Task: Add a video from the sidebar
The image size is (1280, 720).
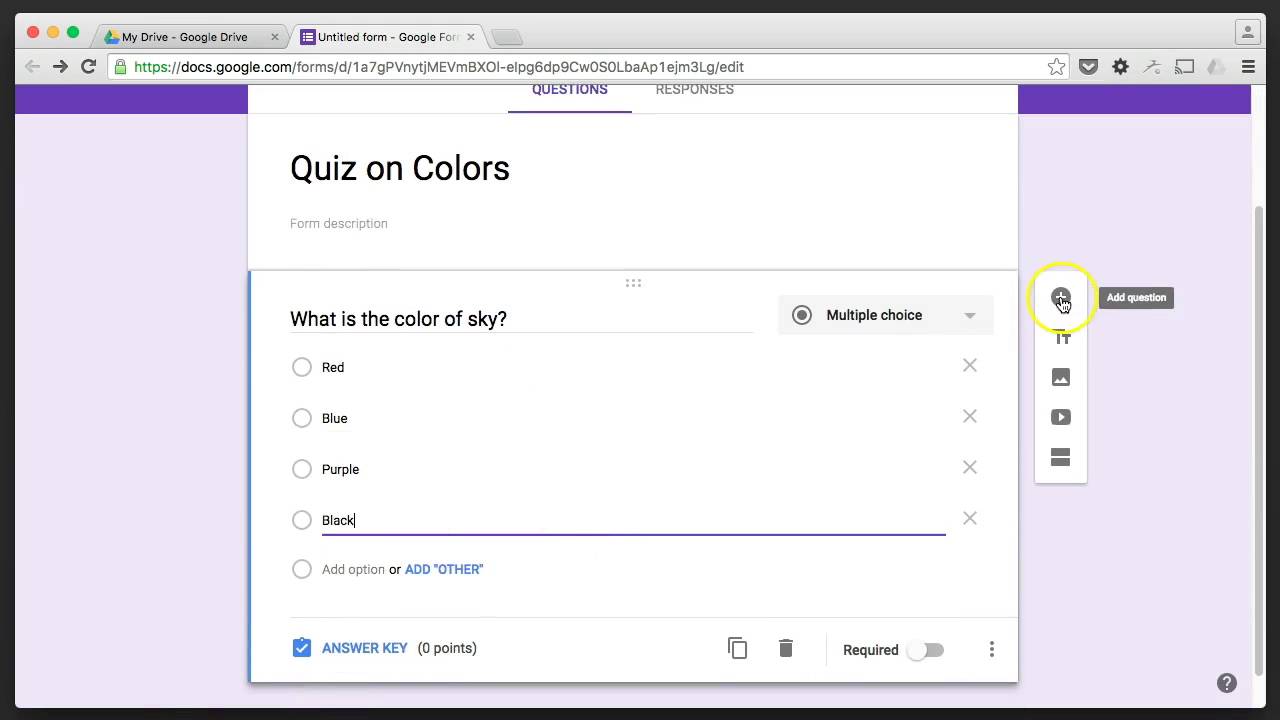Action: click(x=1060, y=417)
